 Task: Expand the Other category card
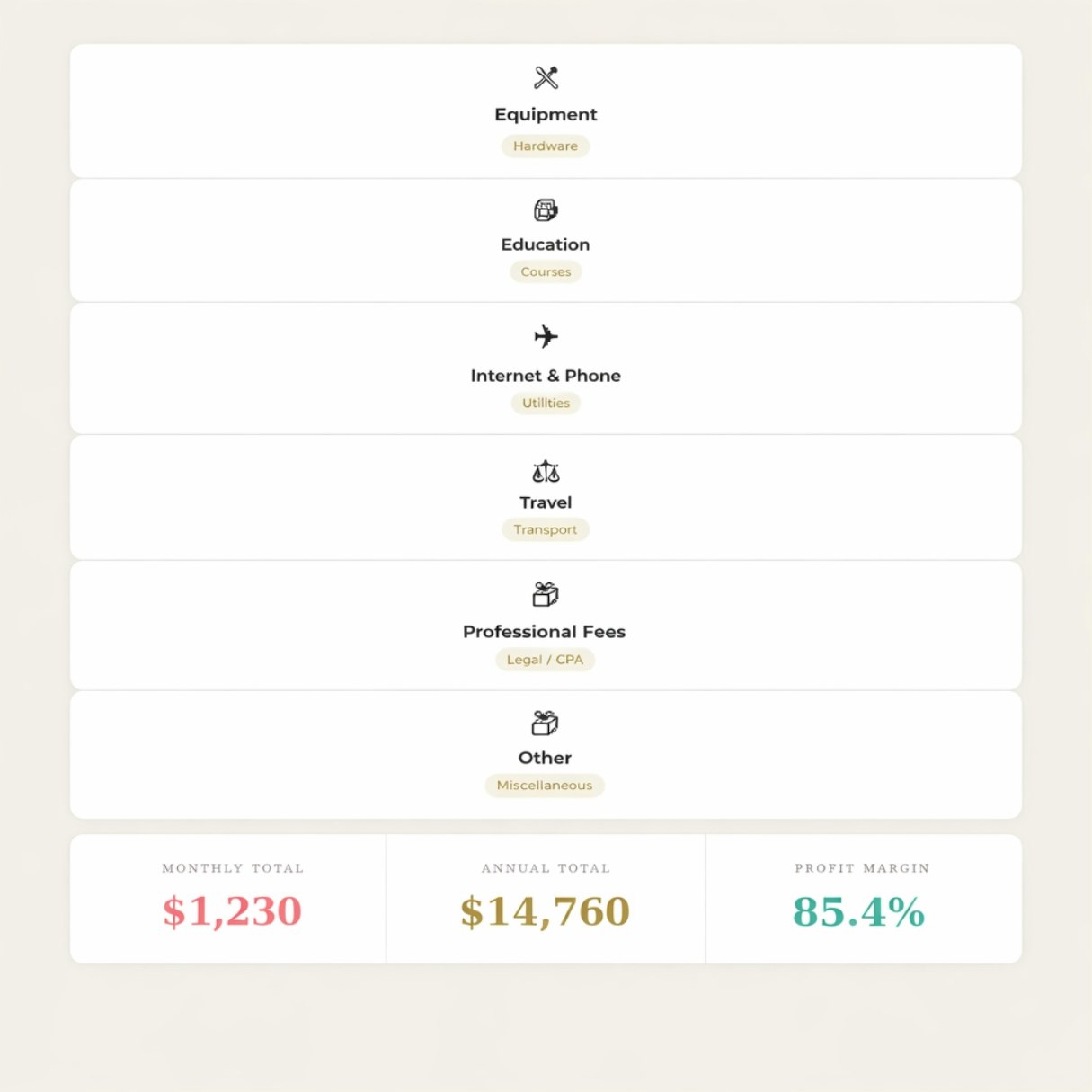tap(546, 756)
